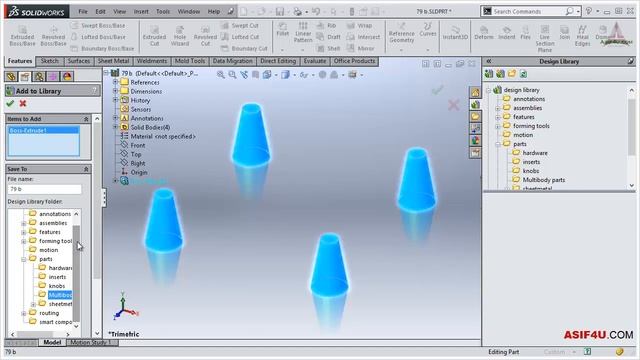This screenshot has width=640, height=360.
Task: Select the Extruded Cut tool
Action: [x=154, y=36]
